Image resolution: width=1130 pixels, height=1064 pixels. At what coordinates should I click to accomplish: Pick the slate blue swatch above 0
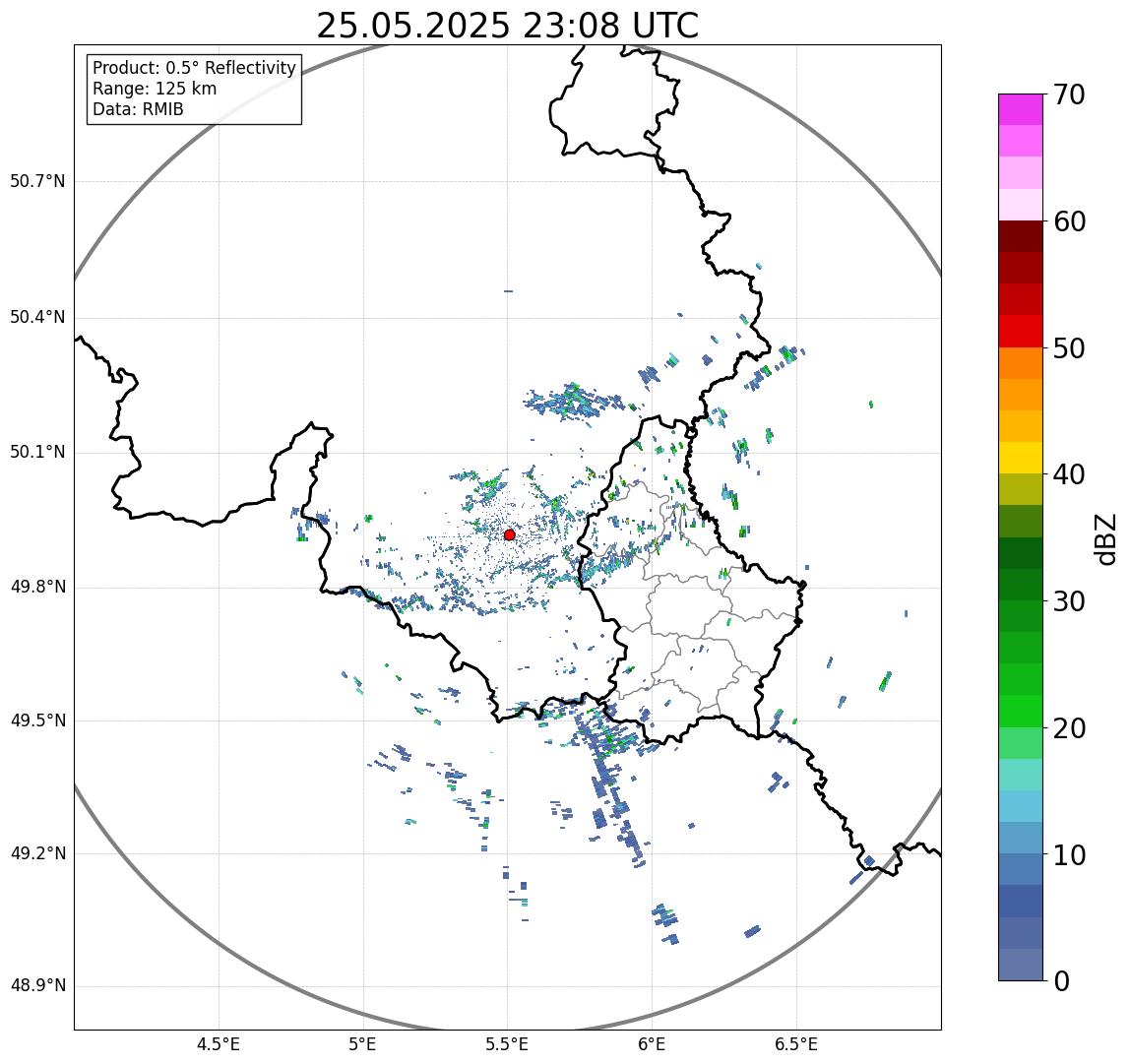click(1021, 966)
